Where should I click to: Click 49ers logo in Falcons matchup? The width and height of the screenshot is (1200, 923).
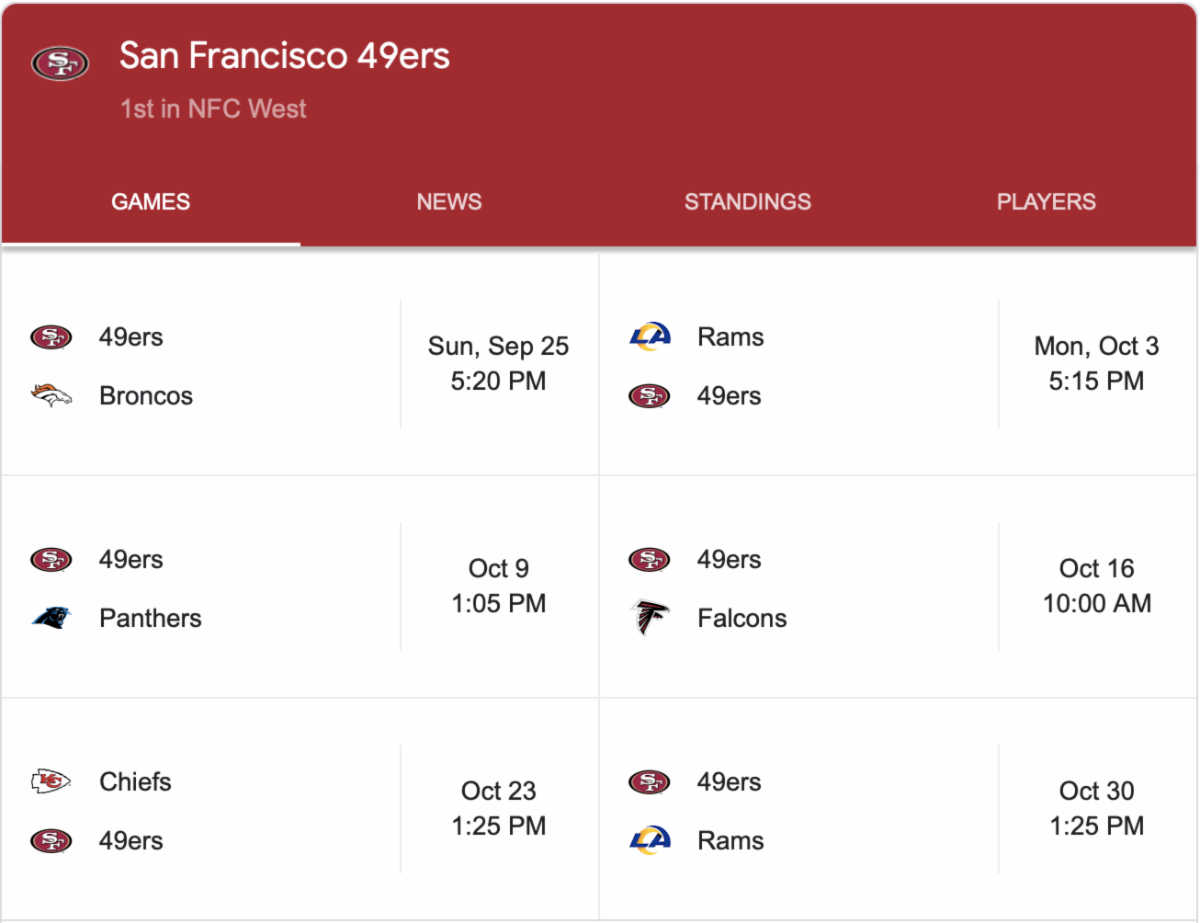pyautogui.click(x=650, y=560)
